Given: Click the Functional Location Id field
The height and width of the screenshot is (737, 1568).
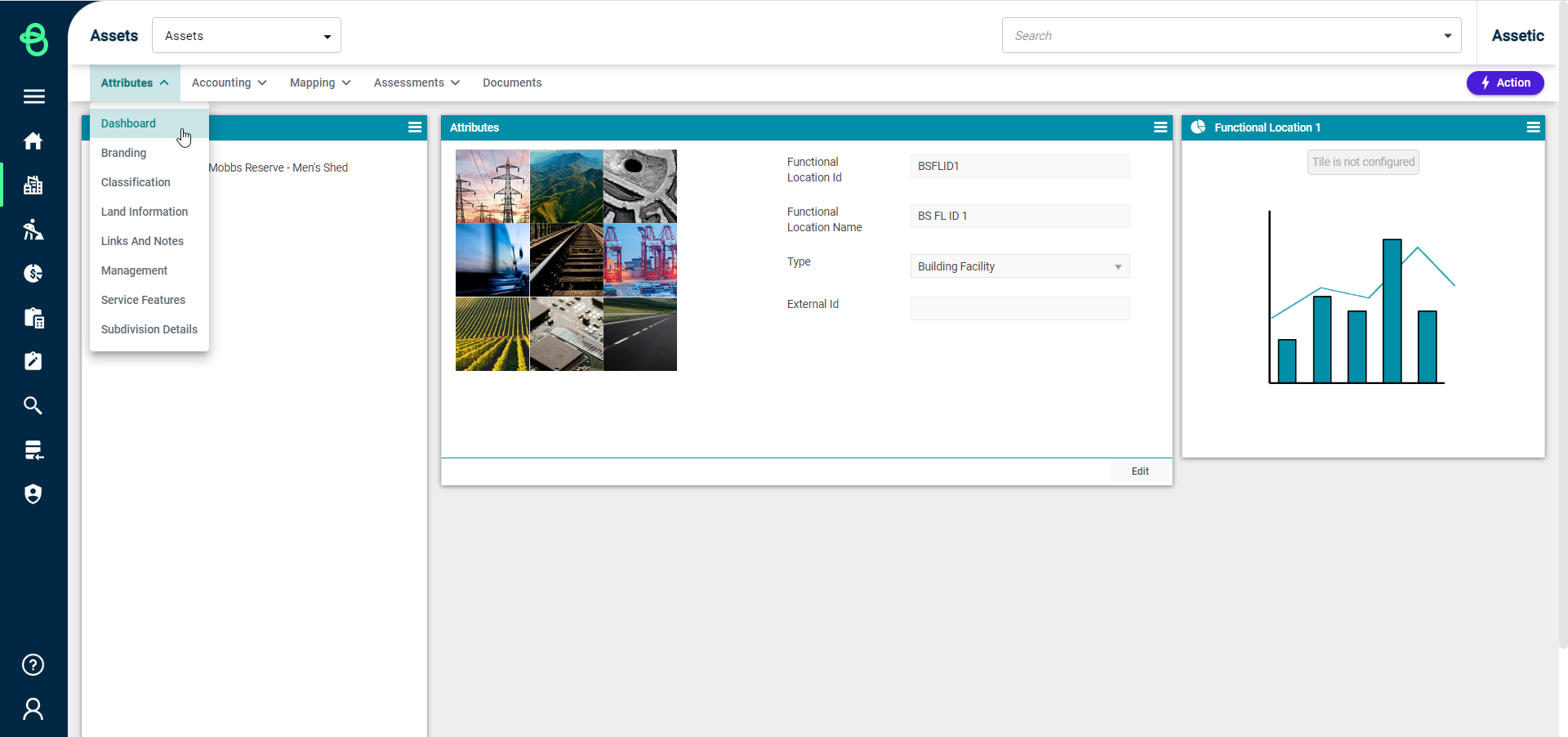Looking at the screenshot, I should [x=1020, y=166].
